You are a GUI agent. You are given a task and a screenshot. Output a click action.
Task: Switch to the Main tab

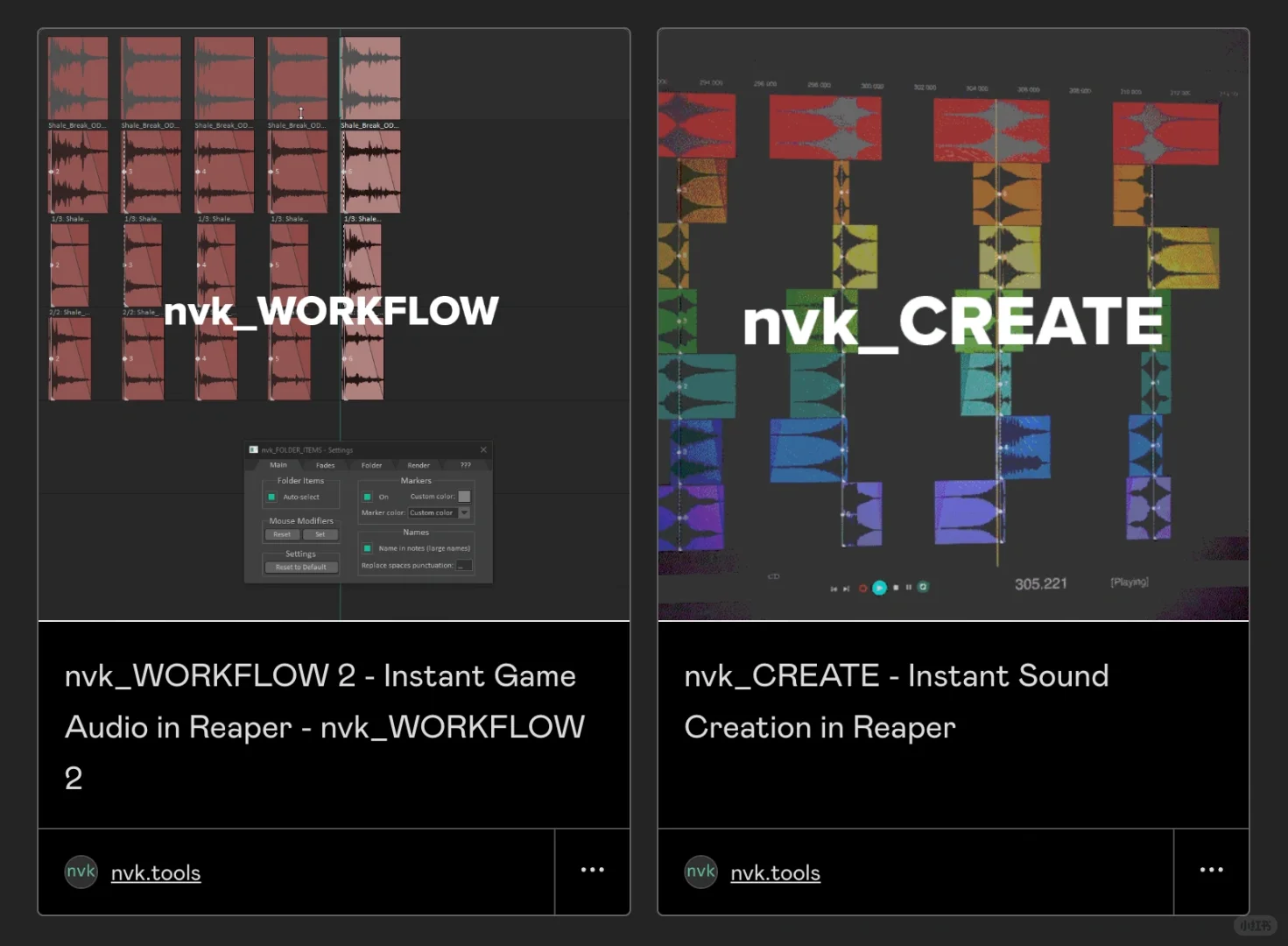pos(278,465)
